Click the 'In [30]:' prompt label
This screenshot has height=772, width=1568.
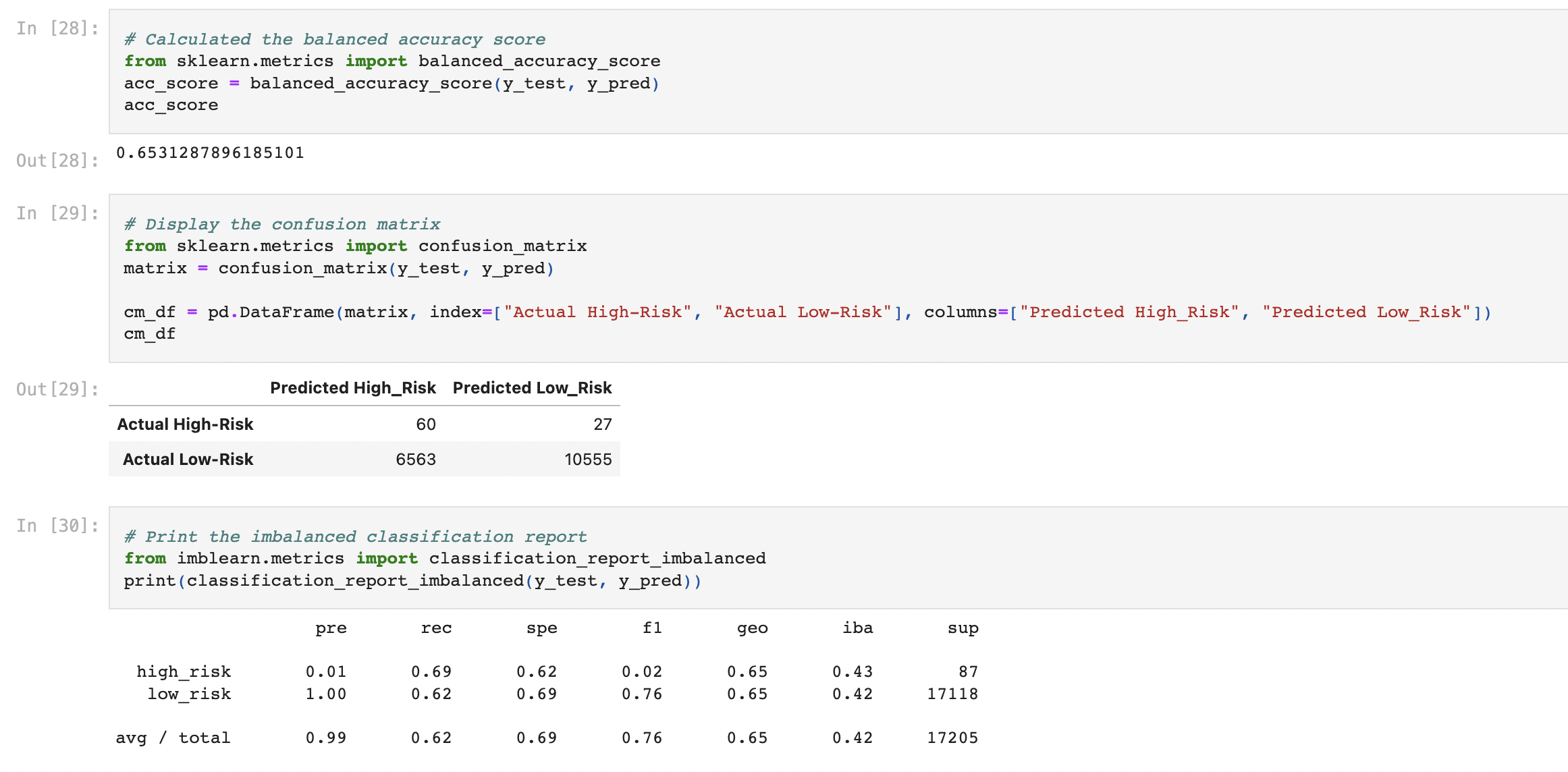(x=57, y=526)
